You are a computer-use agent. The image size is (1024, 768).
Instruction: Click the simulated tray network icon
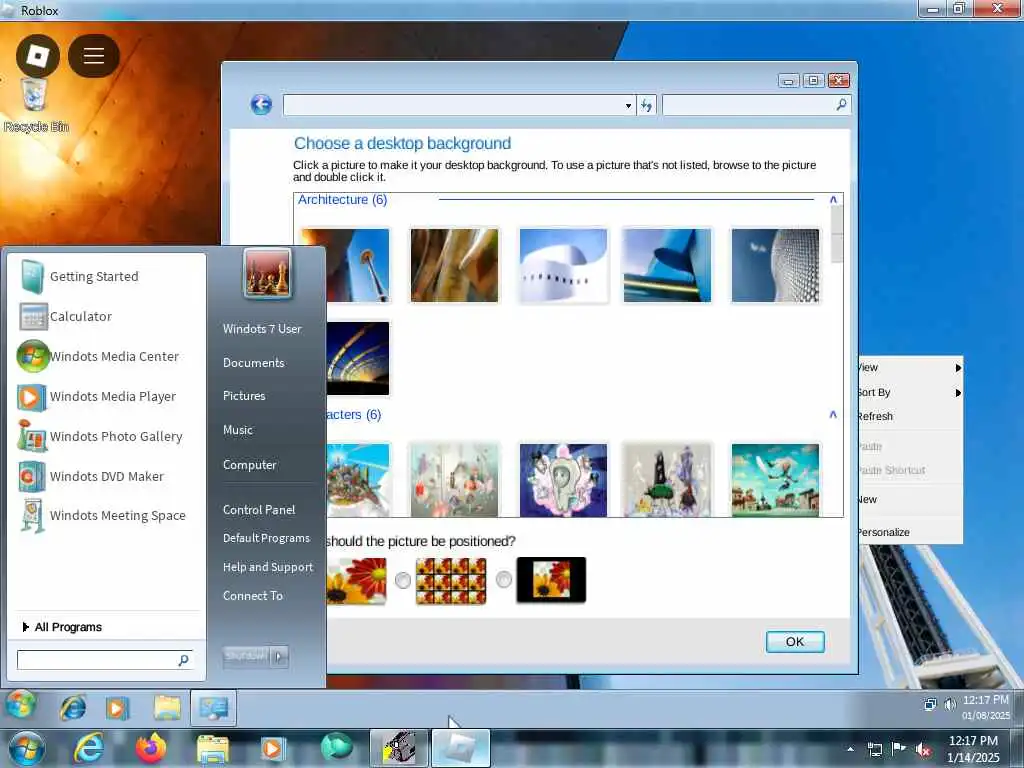pos(930,704)
